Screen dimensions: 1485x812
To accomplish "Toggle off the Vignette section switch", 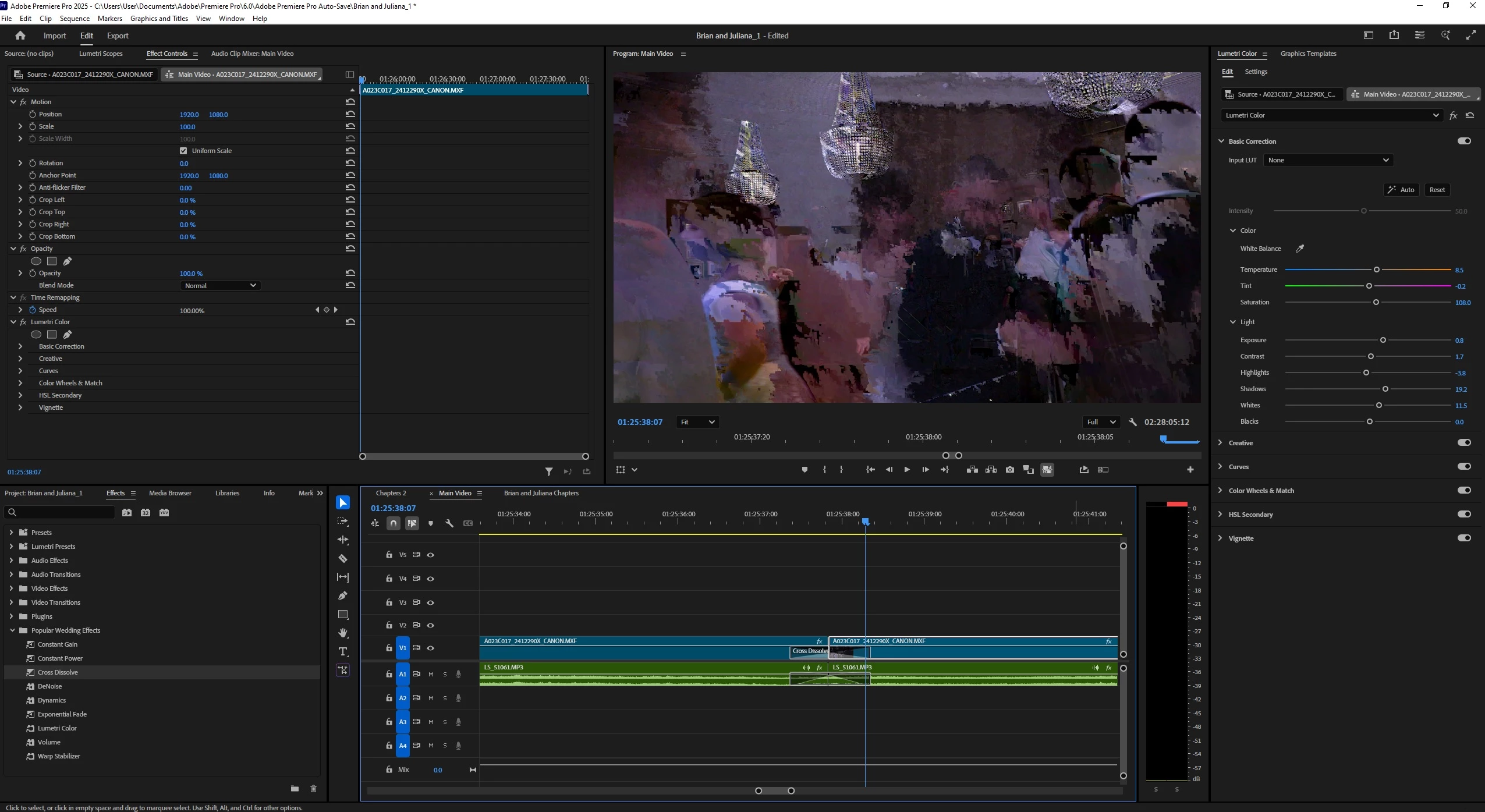I will coord(1463,538).
